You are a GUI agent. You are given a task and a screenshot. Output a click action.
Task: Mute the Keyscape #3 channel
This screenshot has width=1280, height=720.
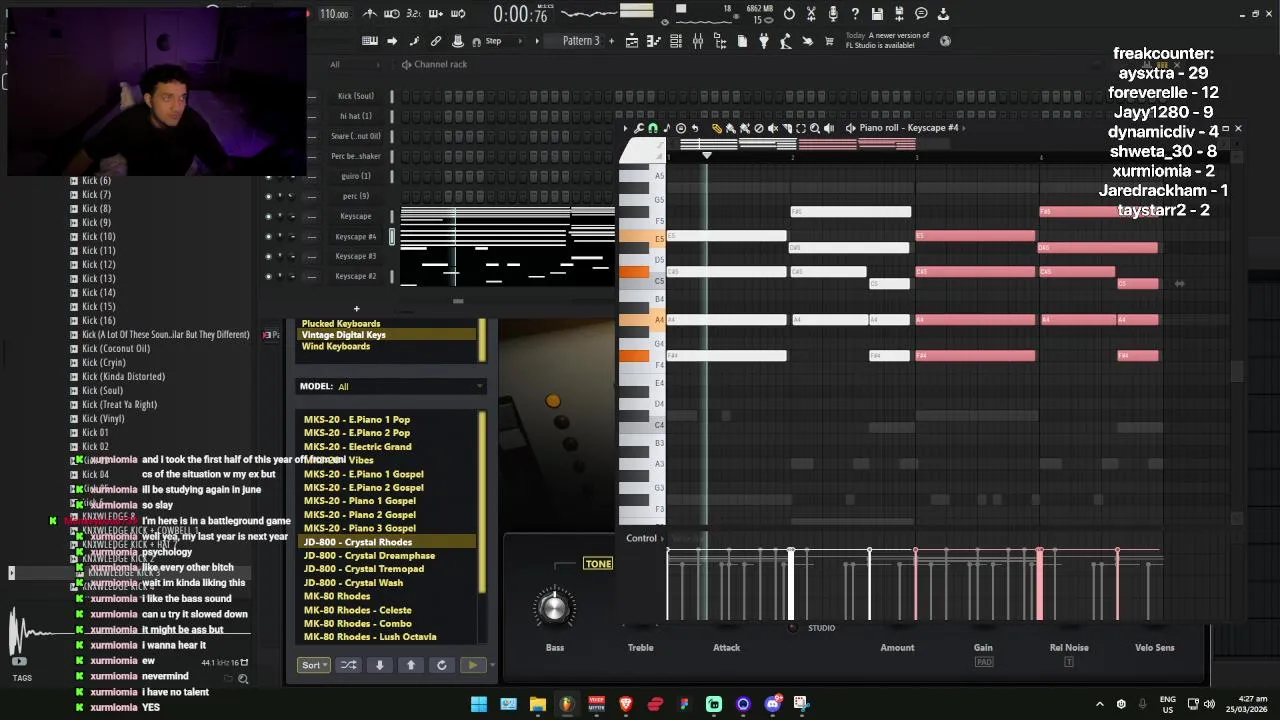(x=268, y=256)
